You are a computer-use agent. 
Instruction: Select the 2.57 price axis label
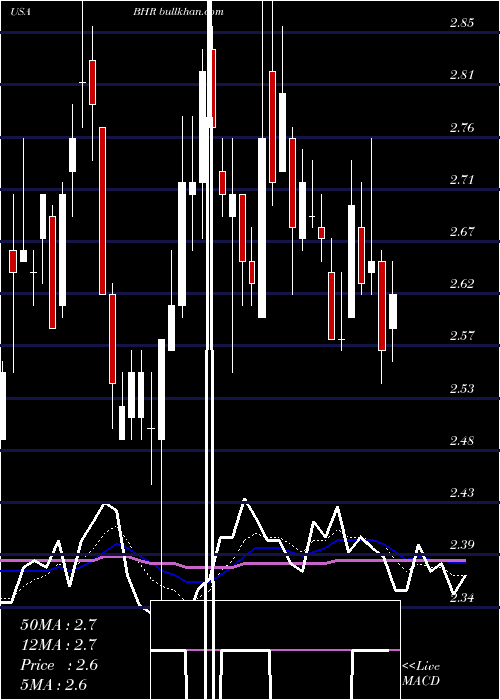click(x=462, y=335)
